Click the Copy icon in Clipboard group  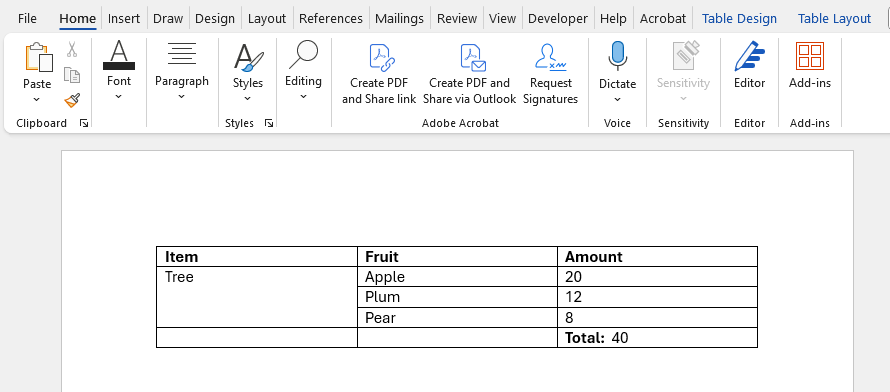[72, 75]
